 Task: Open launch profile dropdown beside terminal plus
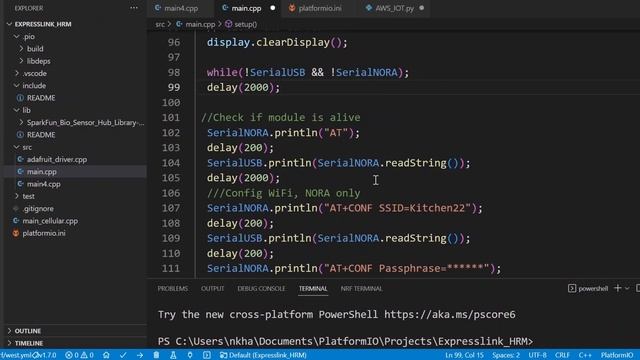627,289
